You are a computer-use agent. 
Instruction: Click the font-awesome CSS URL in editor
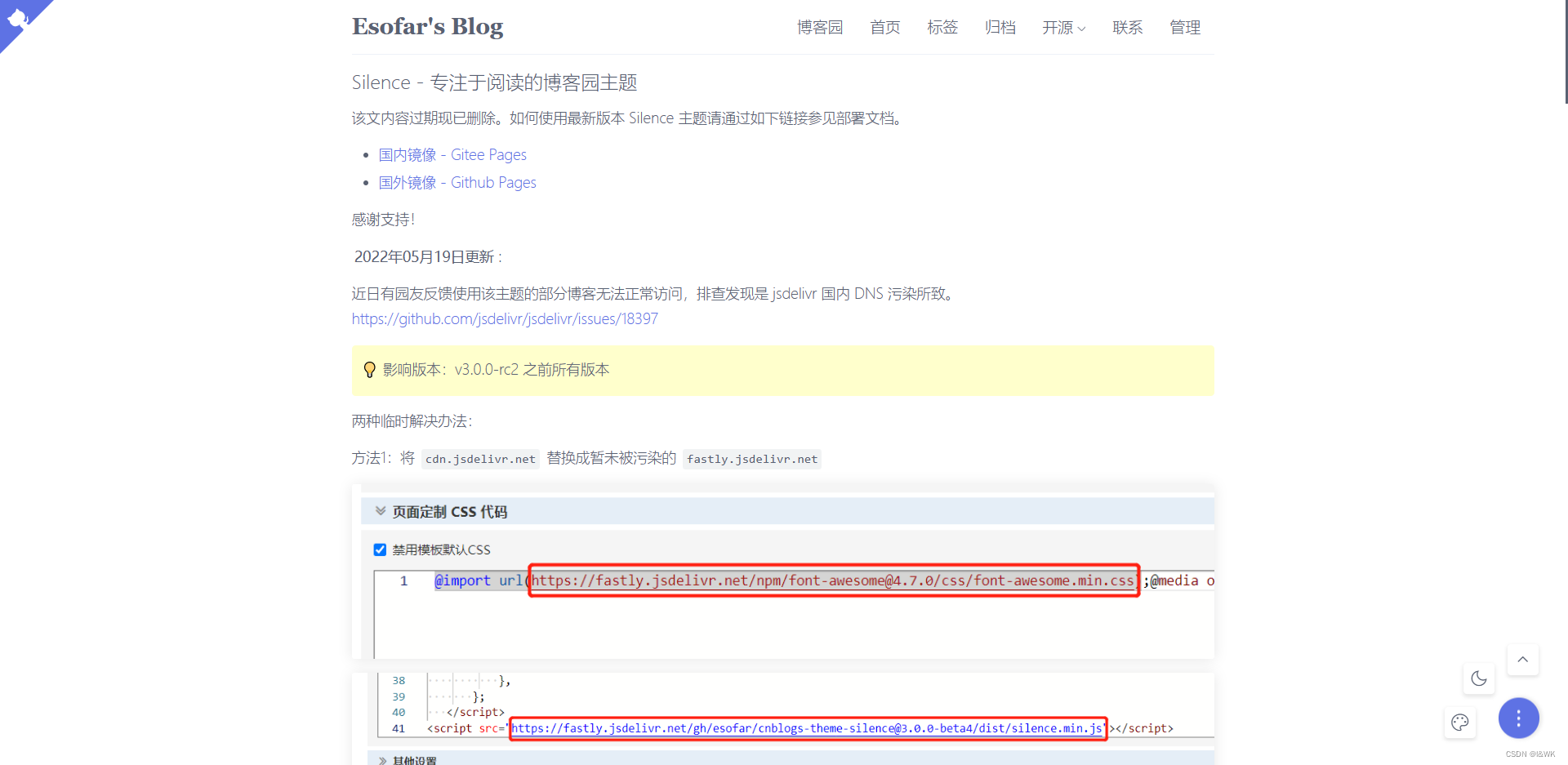pyautogui.click(x=834, y=580)
